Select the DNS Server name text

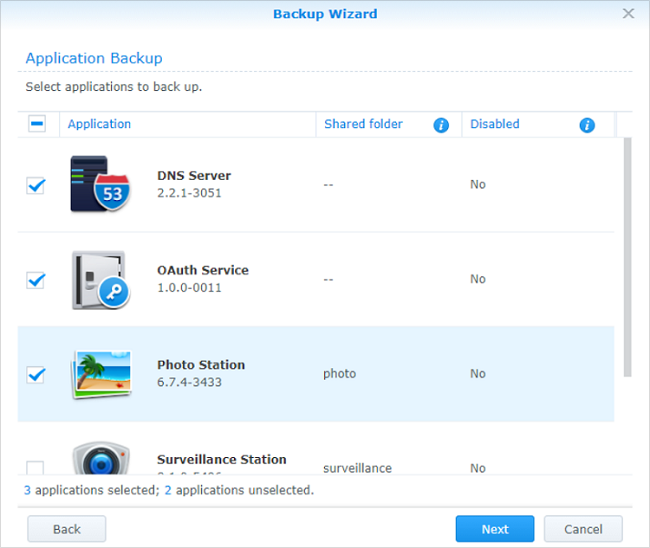[194, 176]
